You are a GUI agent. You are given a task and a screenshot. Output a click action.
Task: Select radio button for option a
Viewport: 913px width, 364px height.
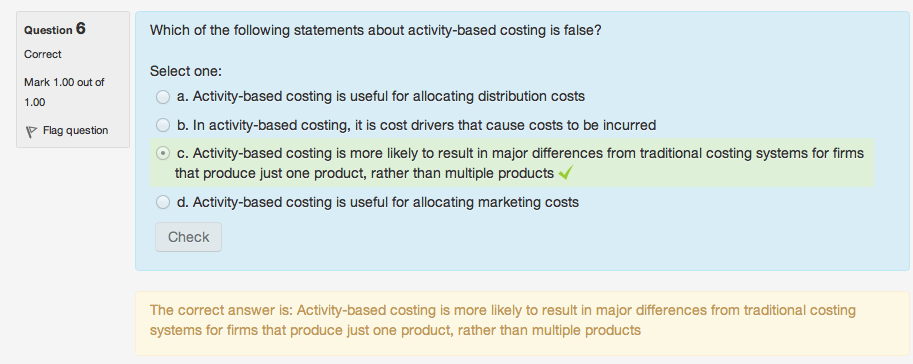163,97
